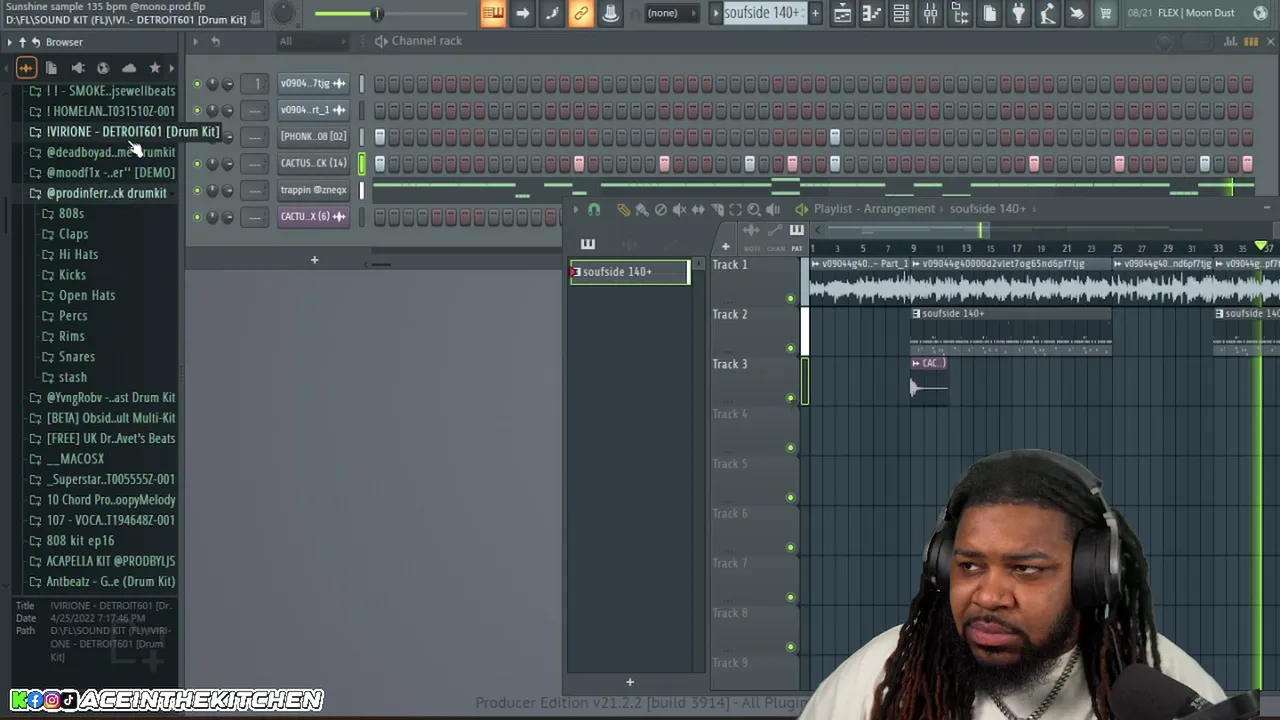The height and width of the screenshot is (720, 1280).
Task: Select the mute tool in Playlist toolbar
Action: 679,209
